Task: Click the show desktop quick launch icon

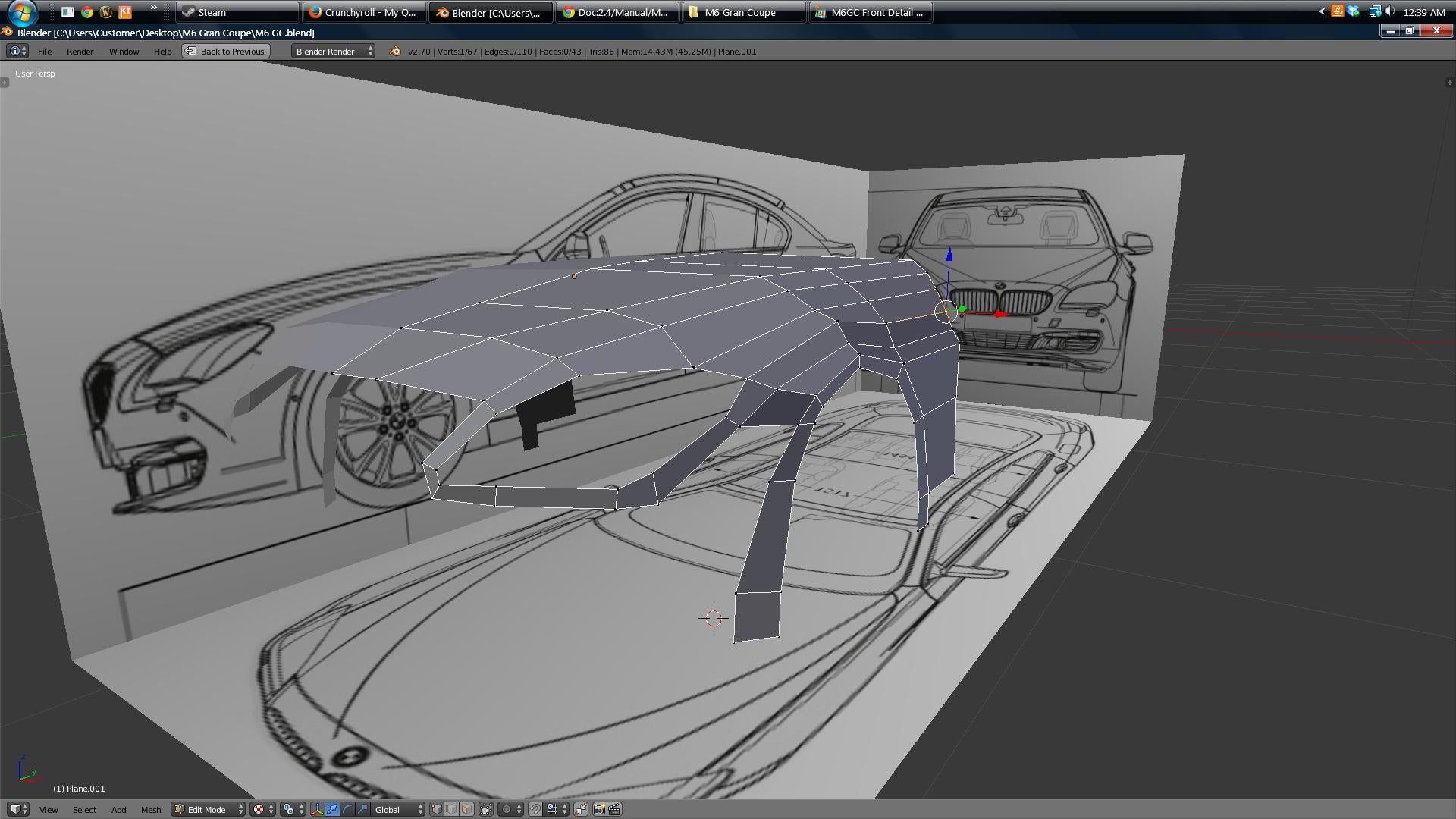Action: pos(67,11)
